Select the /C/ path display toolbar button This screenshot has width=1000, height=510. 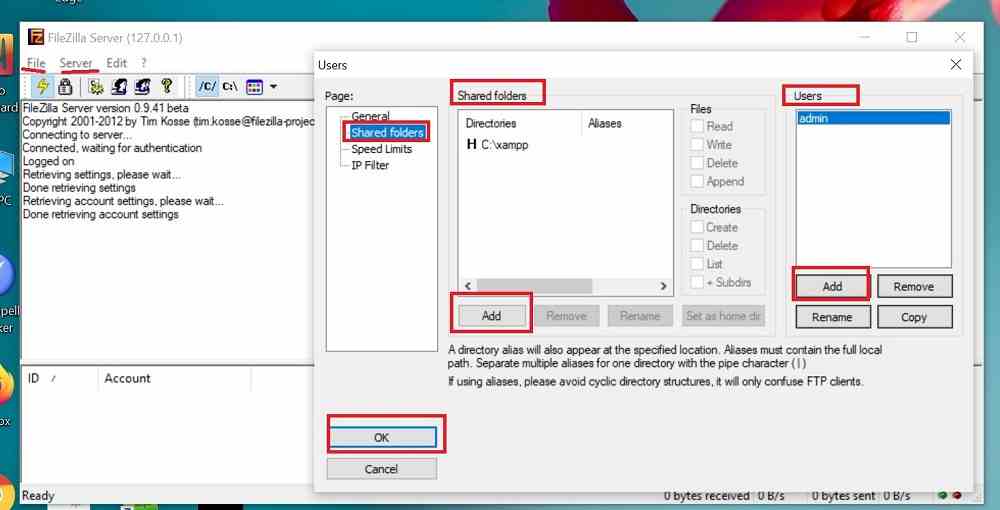click(207, 87)
